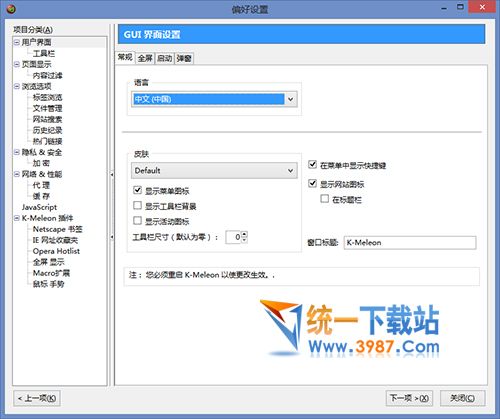Collapse the 隐私 & 安全 tree node

coord(17,152)
